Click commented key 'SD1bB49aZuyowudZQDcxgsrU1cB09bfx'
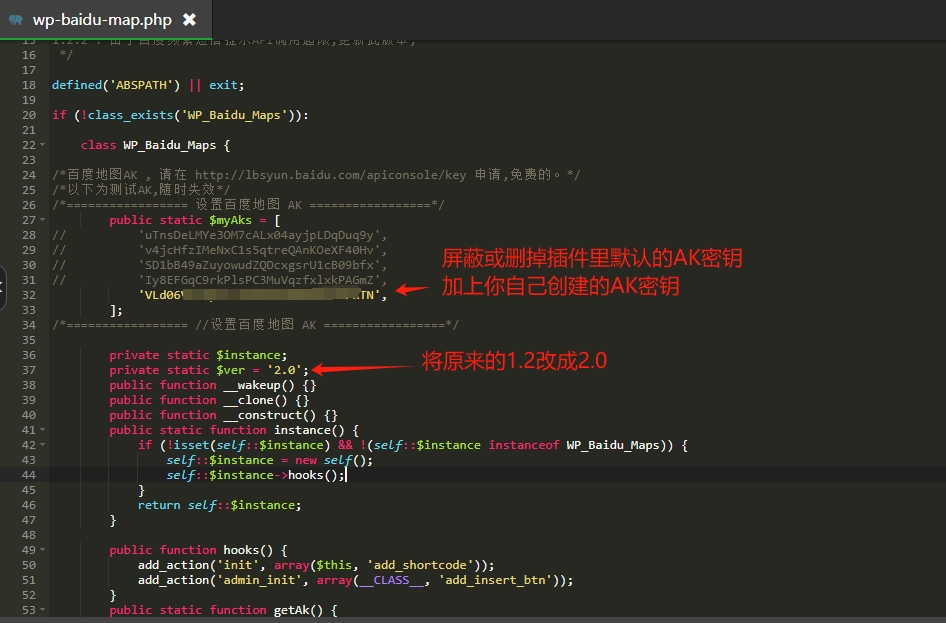This screenshot has height=623, width=946. [259, 265]
